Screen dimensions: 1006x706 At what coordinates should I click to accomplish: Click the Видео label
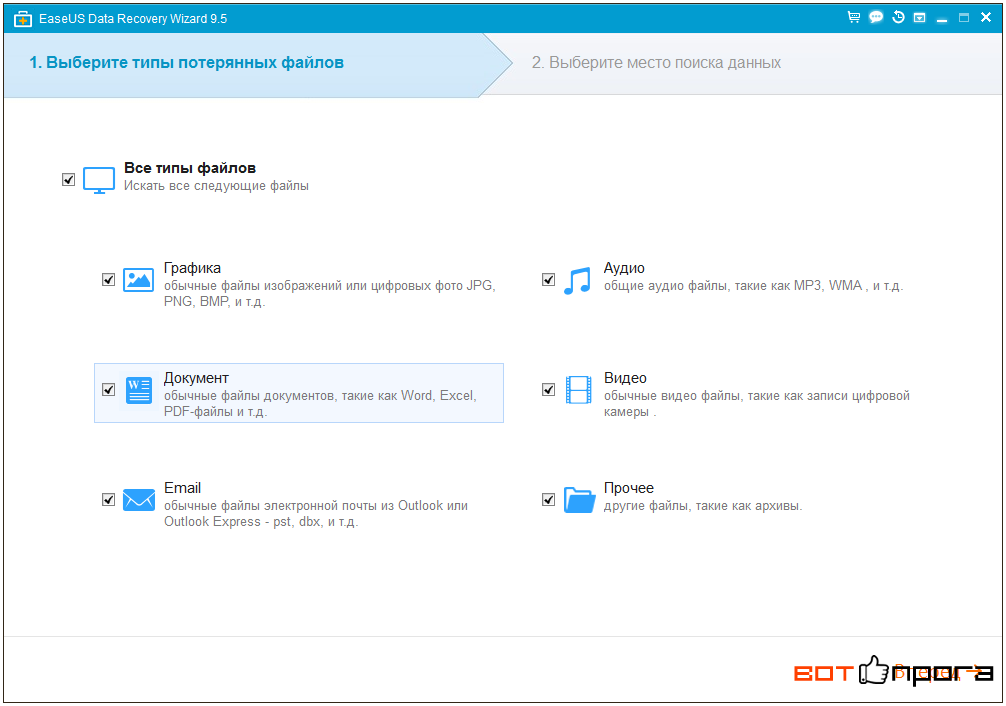pyautogui.click(x=625, y=377)
